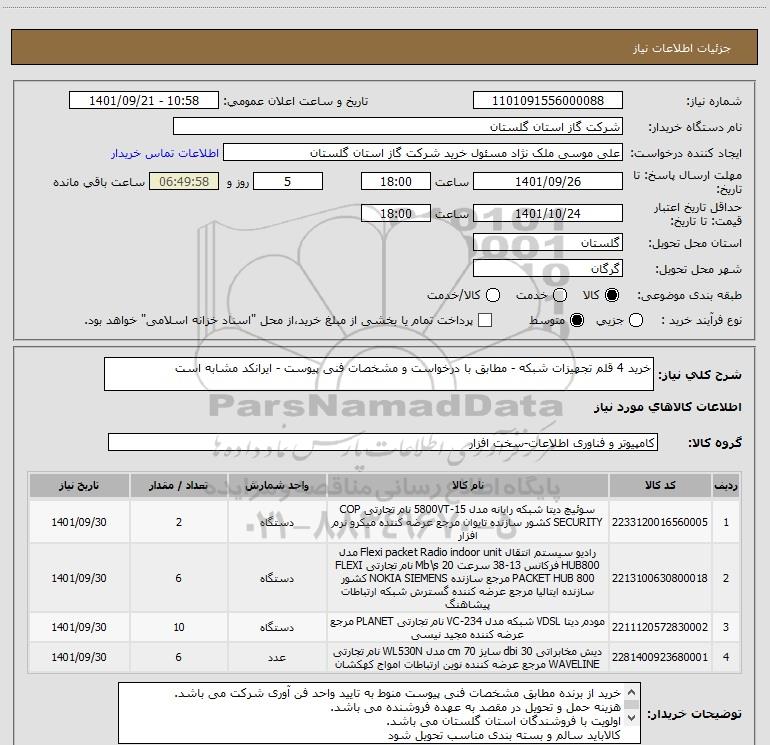770x745 pixels.
Task: Select the متوسط purchase type radio
Action: click(x=577, y=321)
